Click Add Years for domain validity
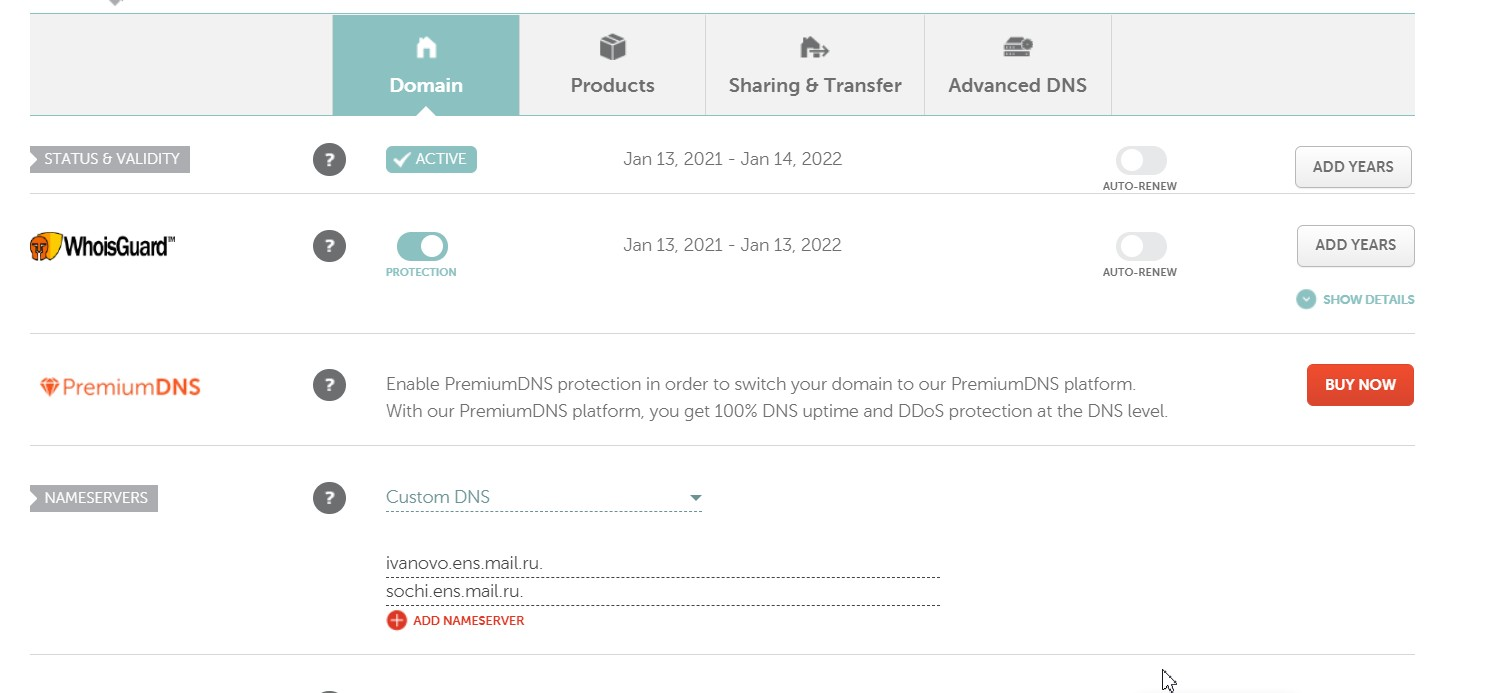1485x693 pixels. point(1352,167)
